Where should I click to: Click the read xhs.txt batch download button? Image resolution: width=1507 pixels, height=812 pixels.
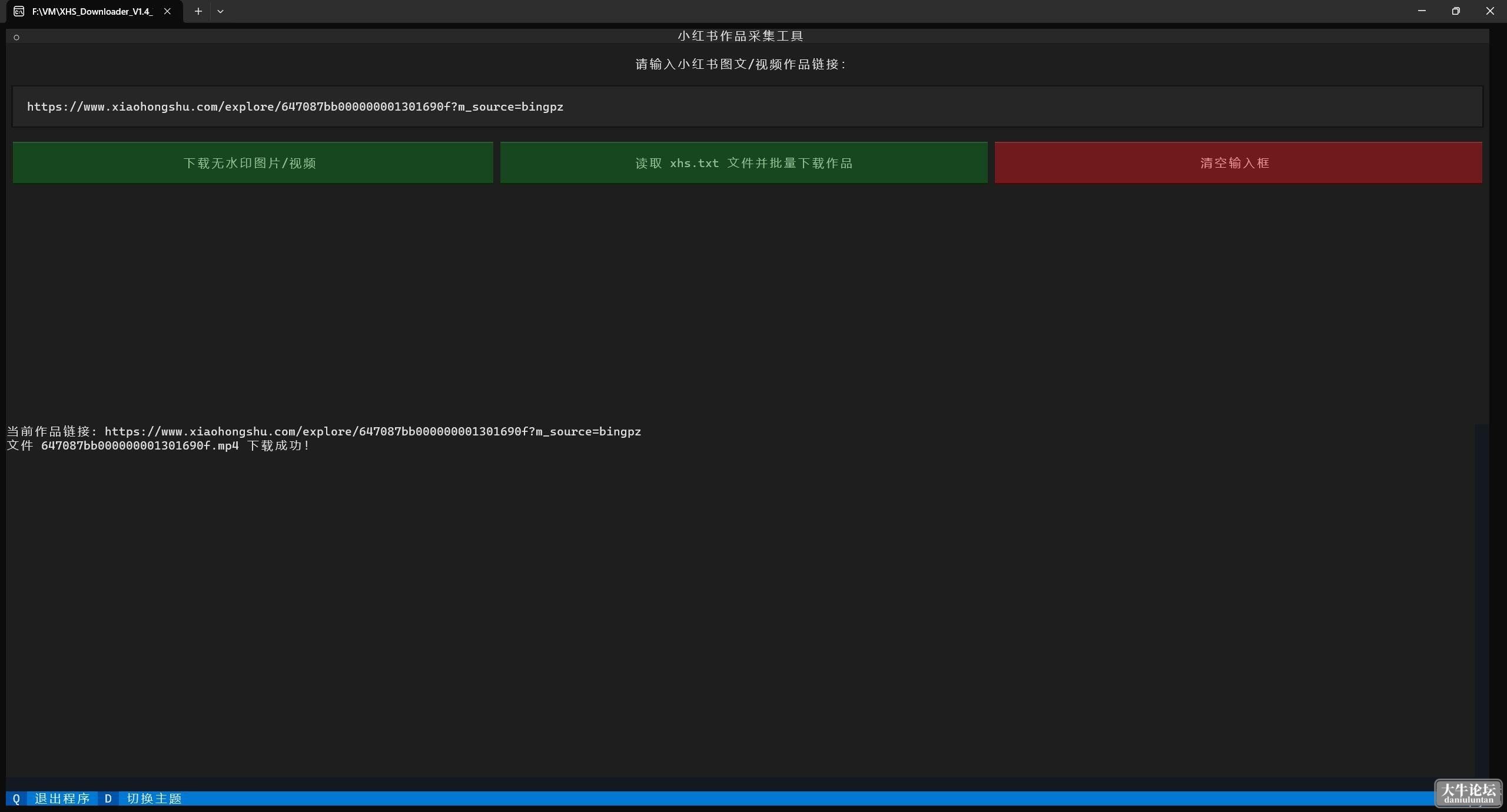[x=743, y=162]
